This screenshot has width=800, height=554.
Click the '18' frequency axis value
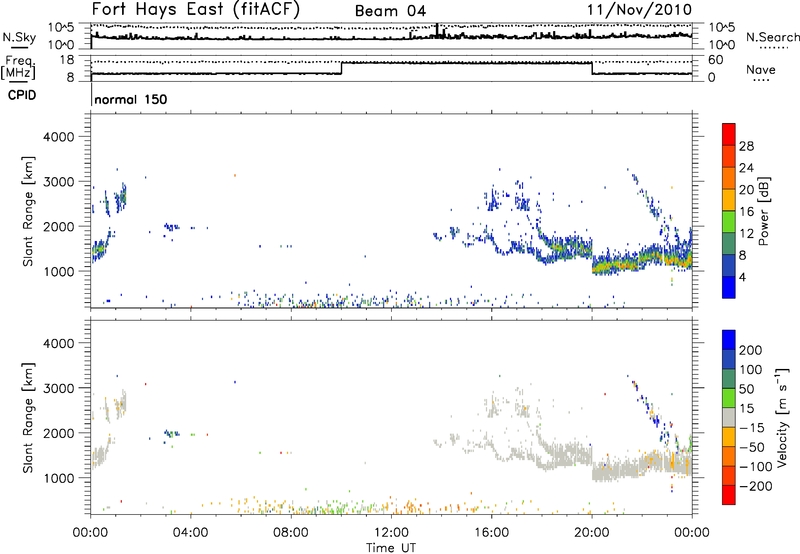pos(67,60)
